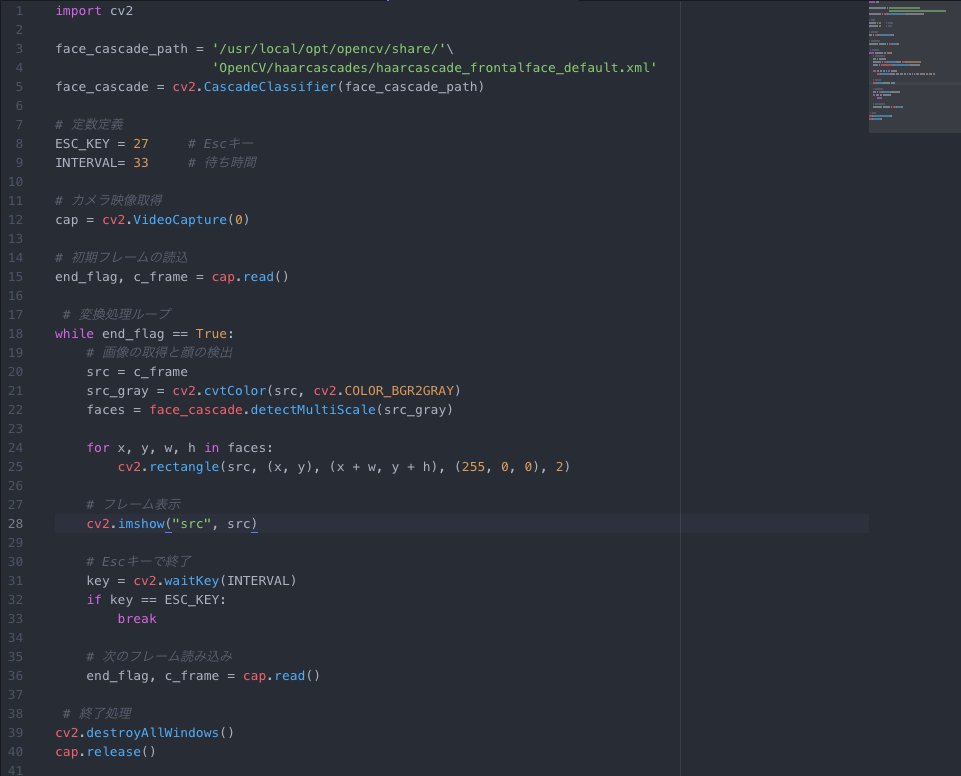The width and height of the screenshot is (961, 776).
Task: Click the 'src = c_frame' assignment on line 20
Action: click(137, 372)
